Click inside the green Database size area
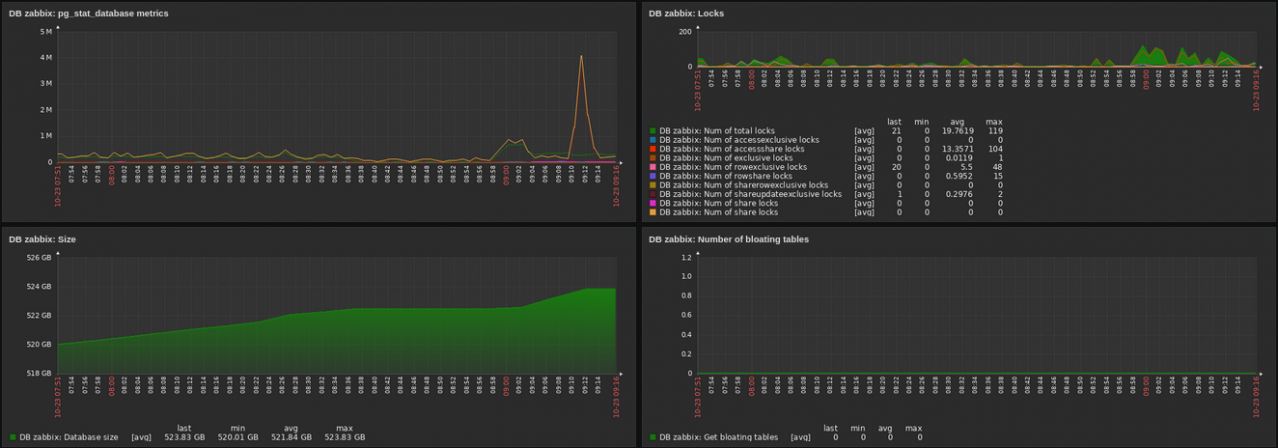Viewport: 1278px width, 448px height. [x=330, y=345]
